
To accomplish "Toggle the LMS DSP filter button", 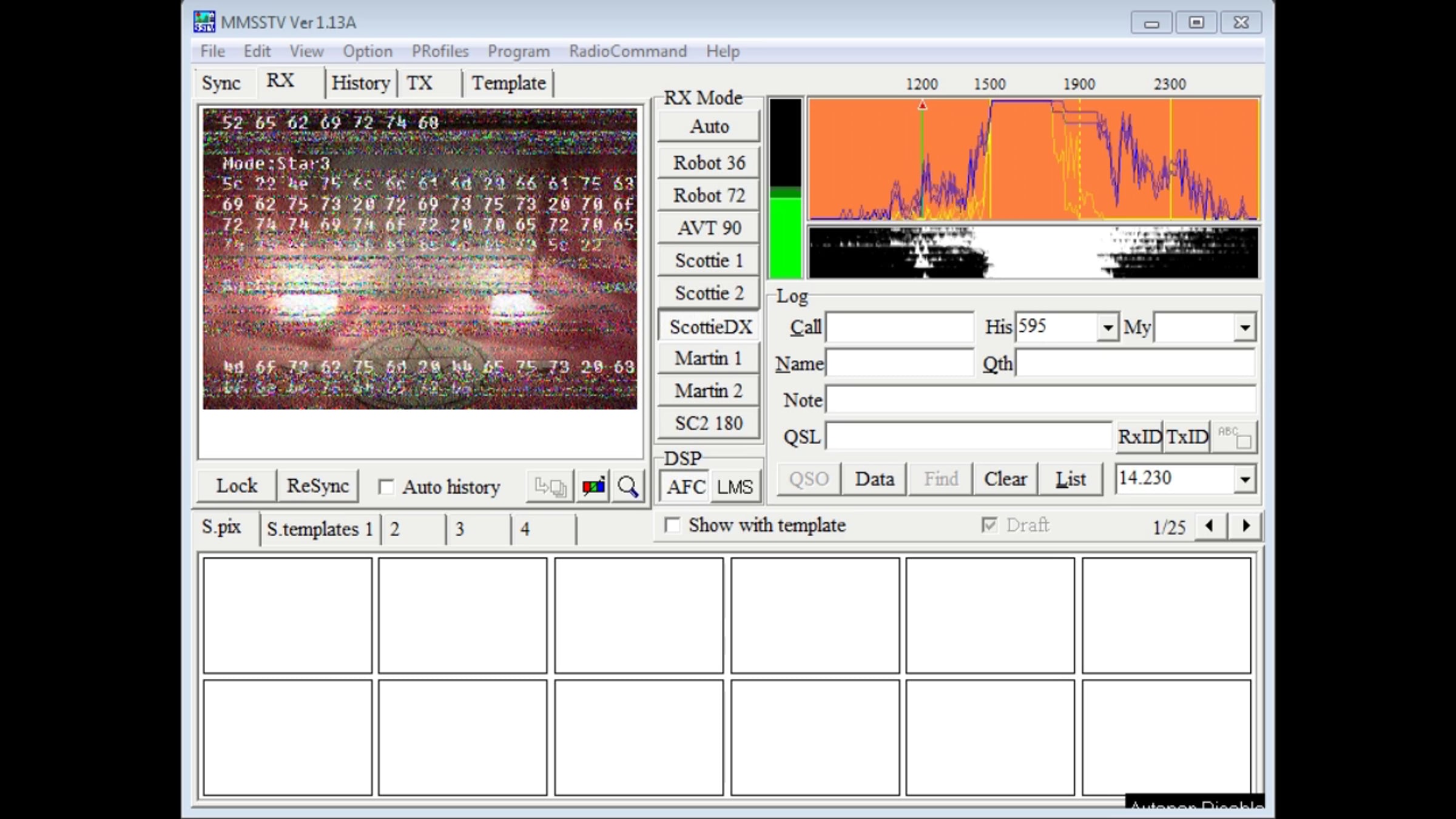I will point(735,487).
